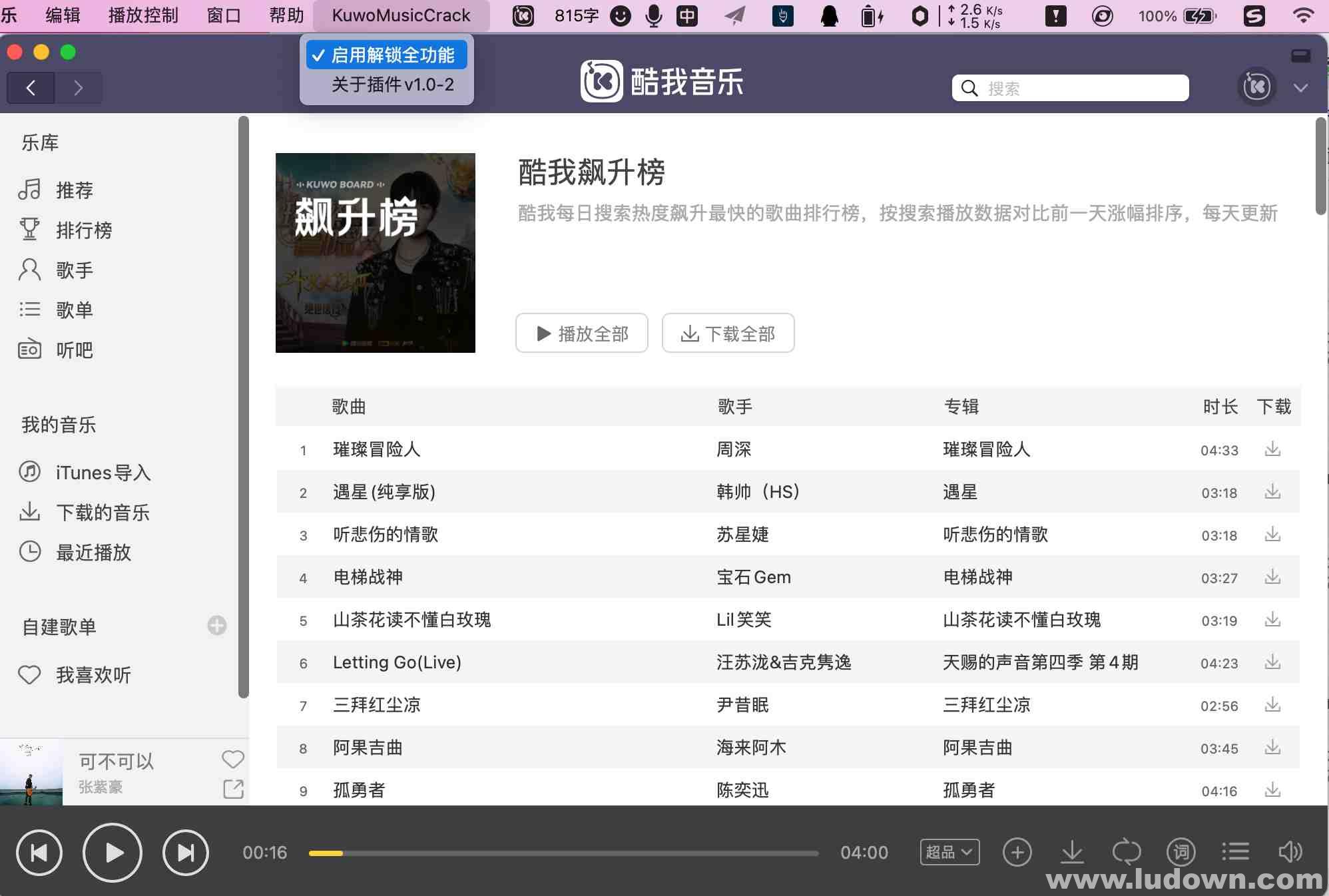This screenshot has height=896, width=1329.
Task: Open microphone icon in menu bar
Action: [x=654, y=15]
